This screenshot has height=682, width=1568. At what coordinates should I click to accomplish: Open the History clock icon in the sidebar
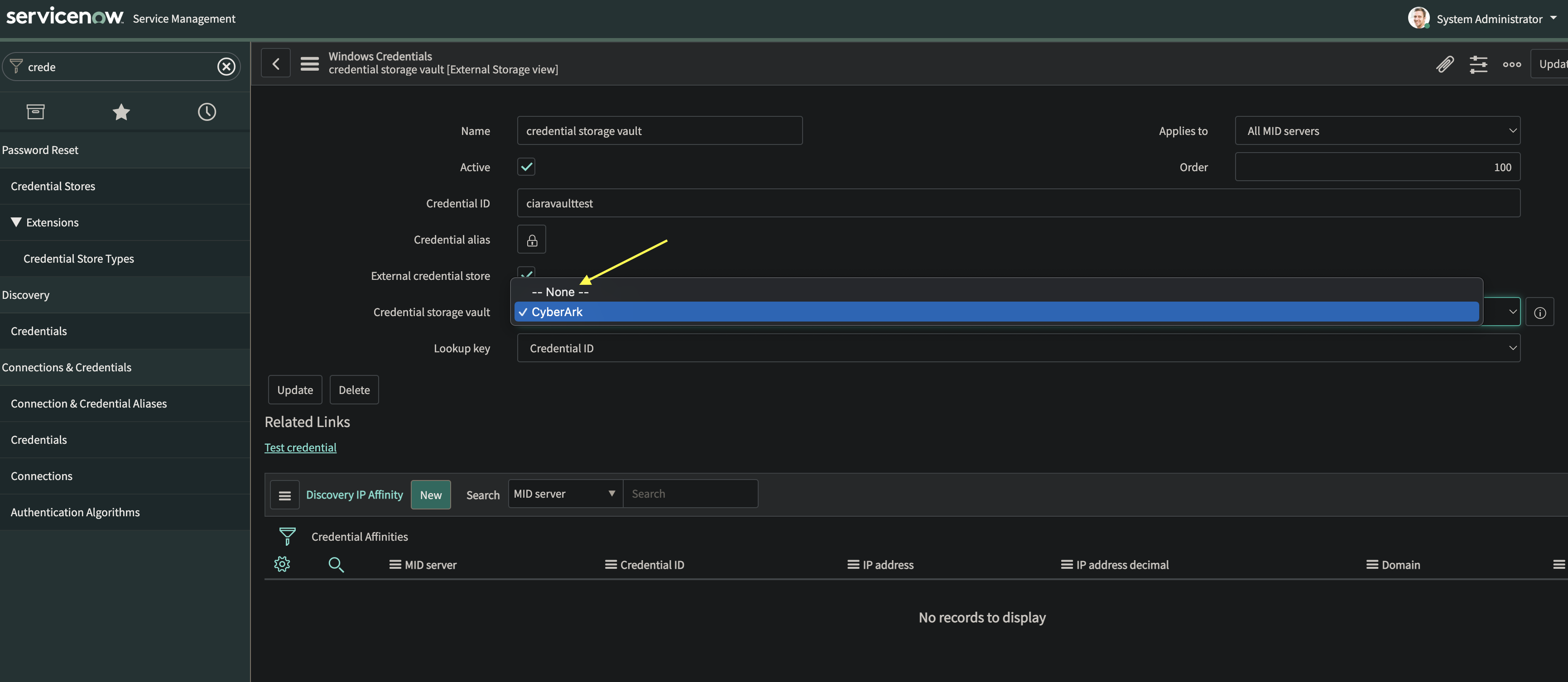pos(207,111)
